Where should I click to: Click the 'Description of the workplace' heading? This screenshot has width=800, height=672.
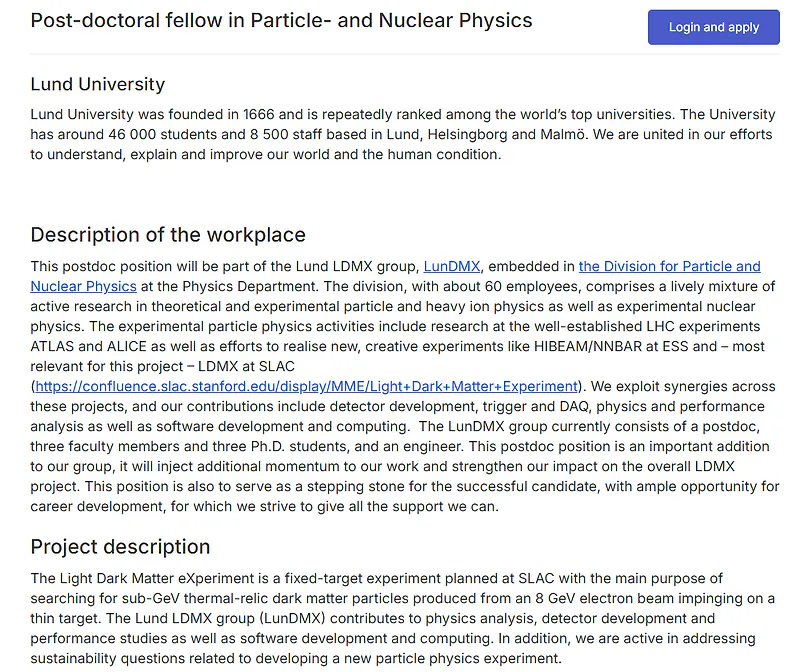click(x=168, y=235)
